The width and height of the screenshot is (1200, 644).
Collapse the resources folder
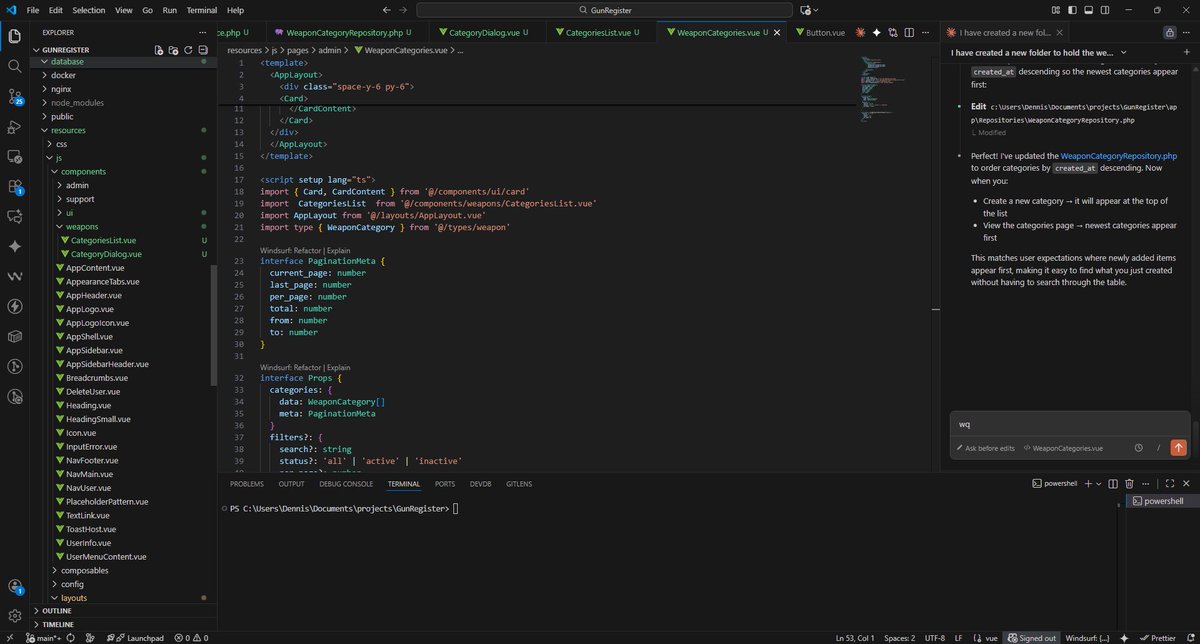tap(68, 130)
